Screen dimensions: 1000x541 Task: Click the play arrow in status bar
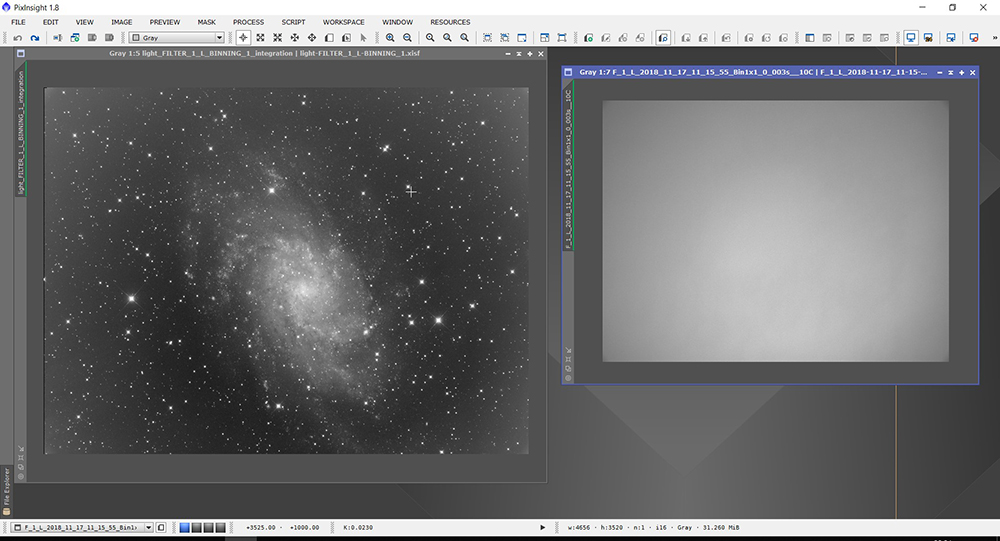point(543,527)
